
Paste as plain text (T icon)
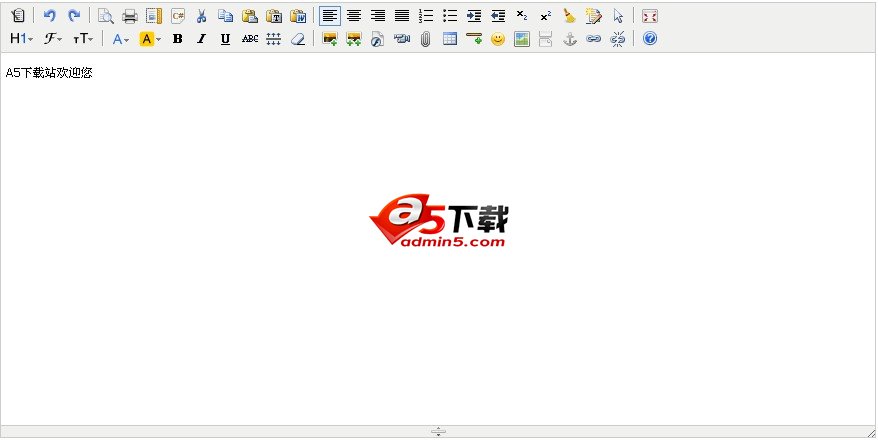point(274,16)
